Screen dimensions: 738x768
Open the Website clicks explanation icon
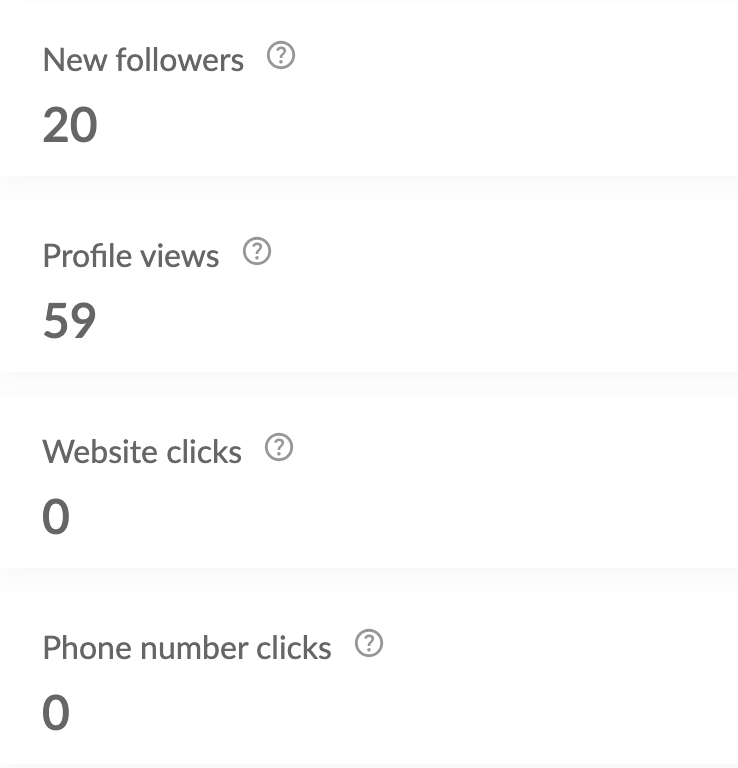(x=279, y=449)
